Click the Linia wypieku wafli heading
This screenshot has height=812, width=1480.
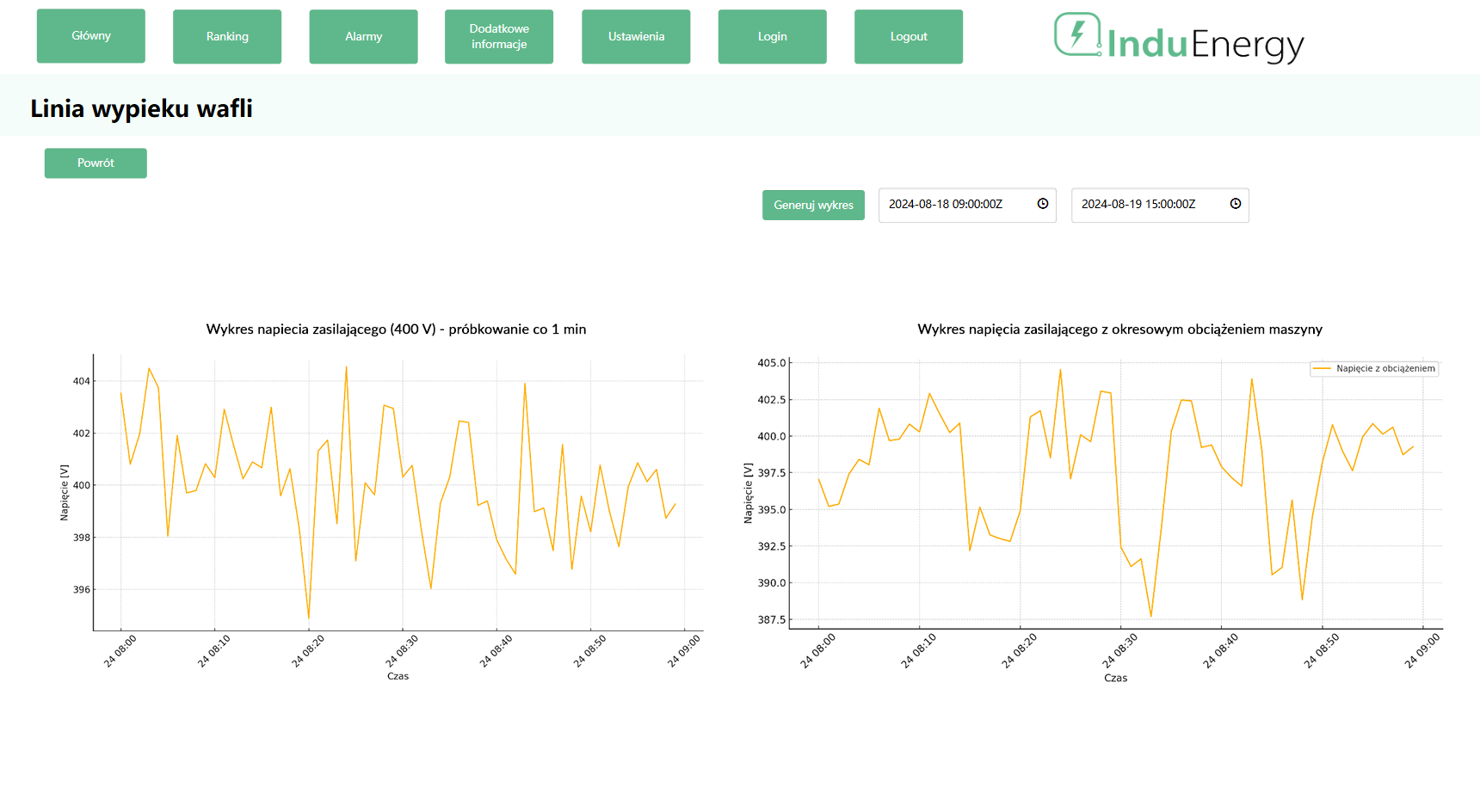coord(142,108)
